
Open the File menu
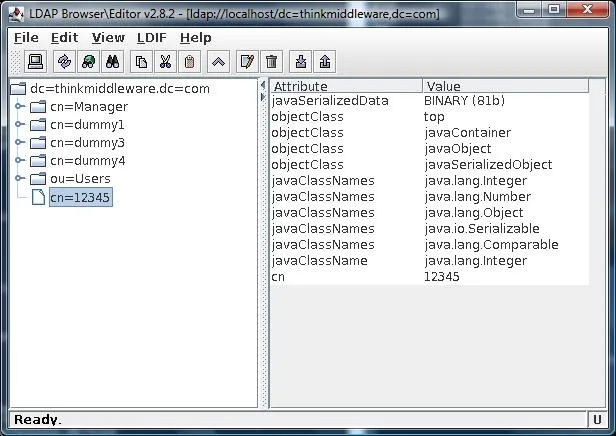26,38
